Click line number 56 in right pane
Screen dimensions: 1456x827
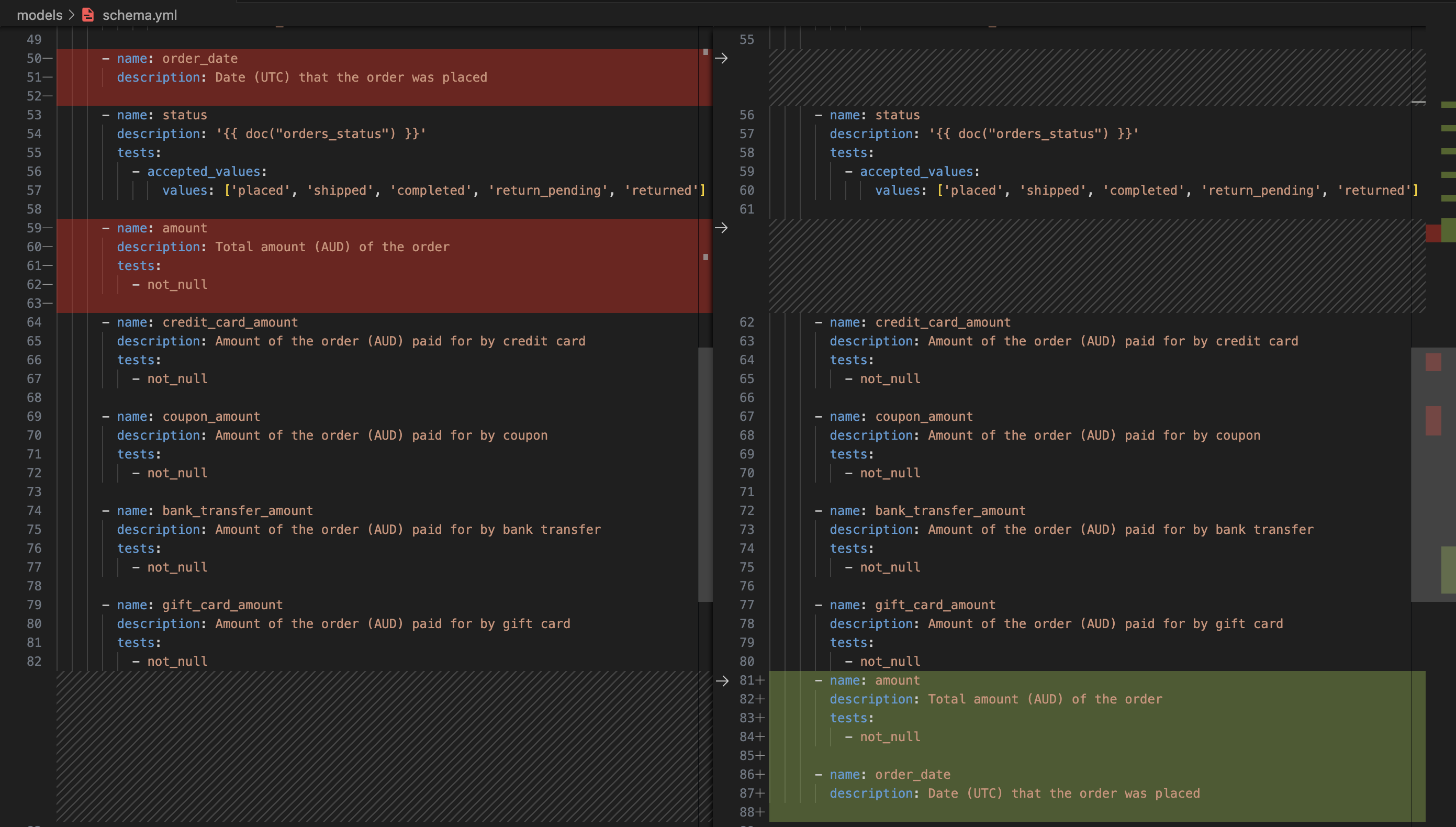746,115
